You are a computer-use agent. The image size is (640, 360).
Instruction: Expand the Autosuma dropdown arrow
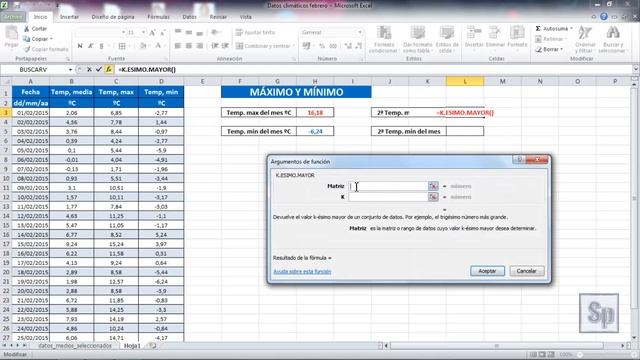tap(571, 29)
